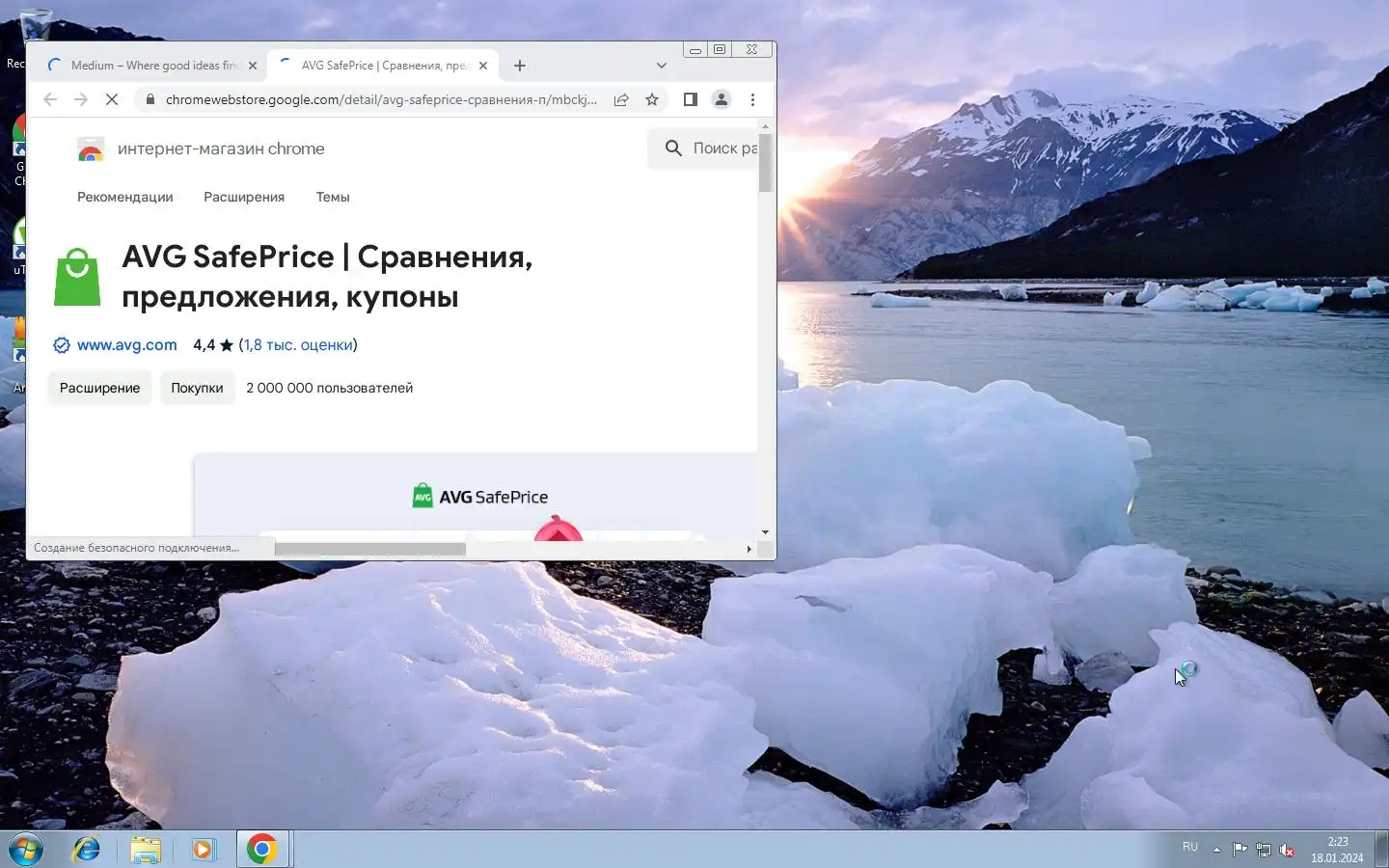
Task: Open Chrome profile avatar menu
Action: pyautogui.click(x=722, y=99)
